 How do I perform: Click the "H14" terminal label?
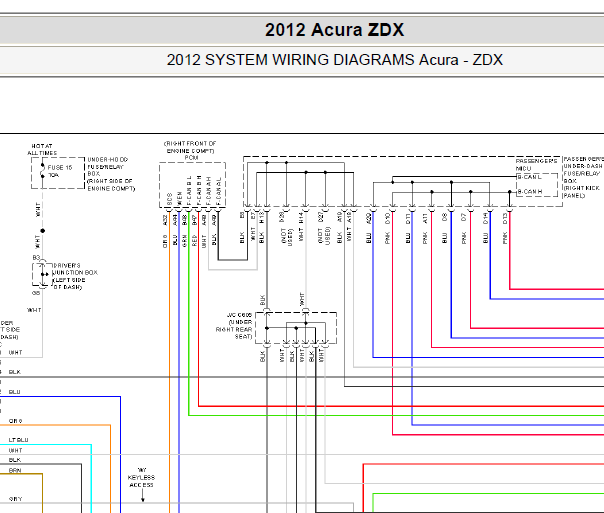301,218
